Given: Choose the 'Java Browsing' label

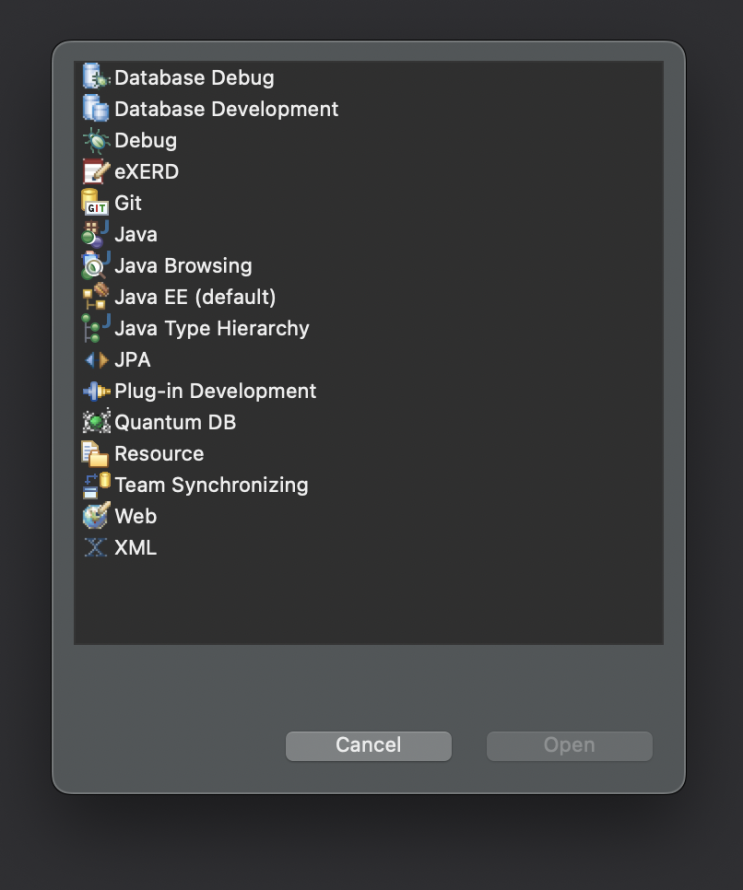Looking at the screenshot, I should (x=183, y=266).
